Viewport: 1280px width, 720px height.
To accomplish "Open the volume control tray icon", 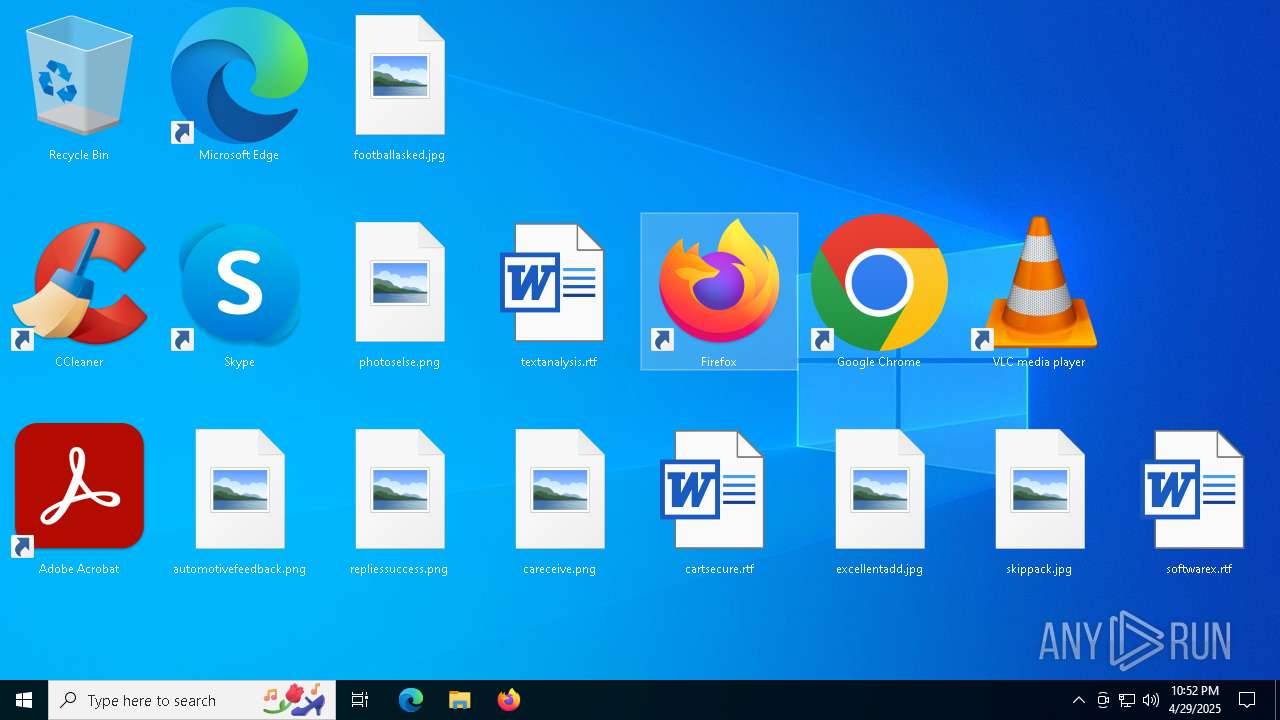I will click(1151, 700).
